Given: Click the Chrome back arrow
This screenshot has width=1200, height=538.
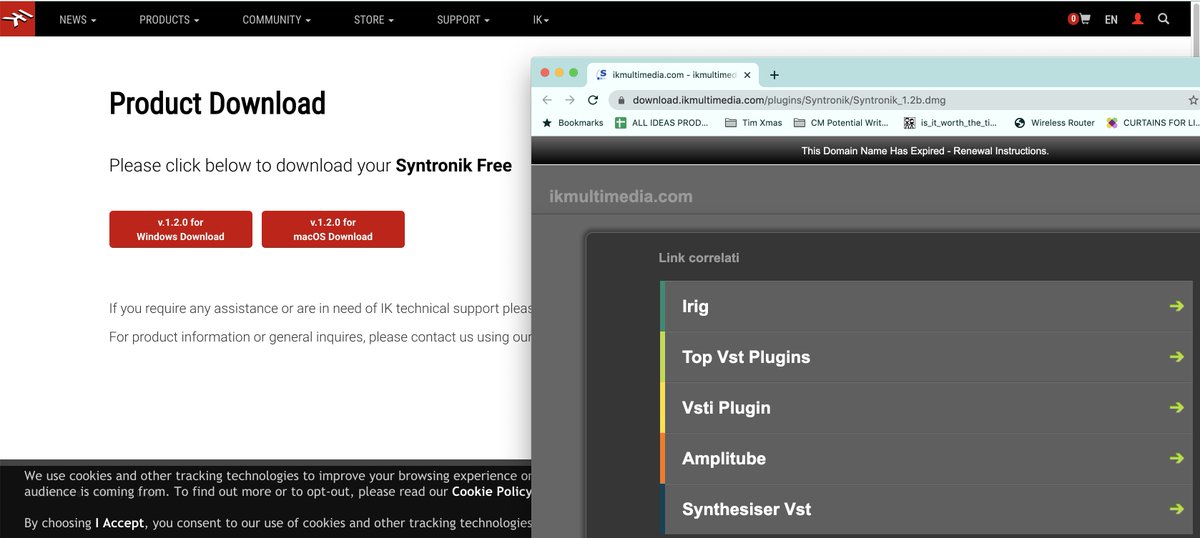Looking at the screenshot, I should pos(547,100).
